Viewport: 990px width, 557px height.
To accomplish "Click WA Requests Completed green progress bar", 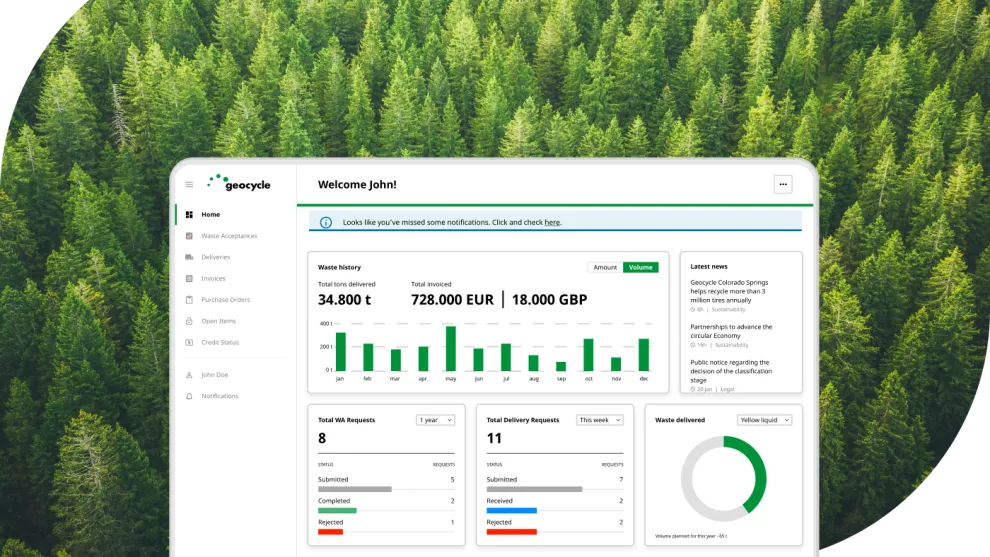I will tap(337, 510).
